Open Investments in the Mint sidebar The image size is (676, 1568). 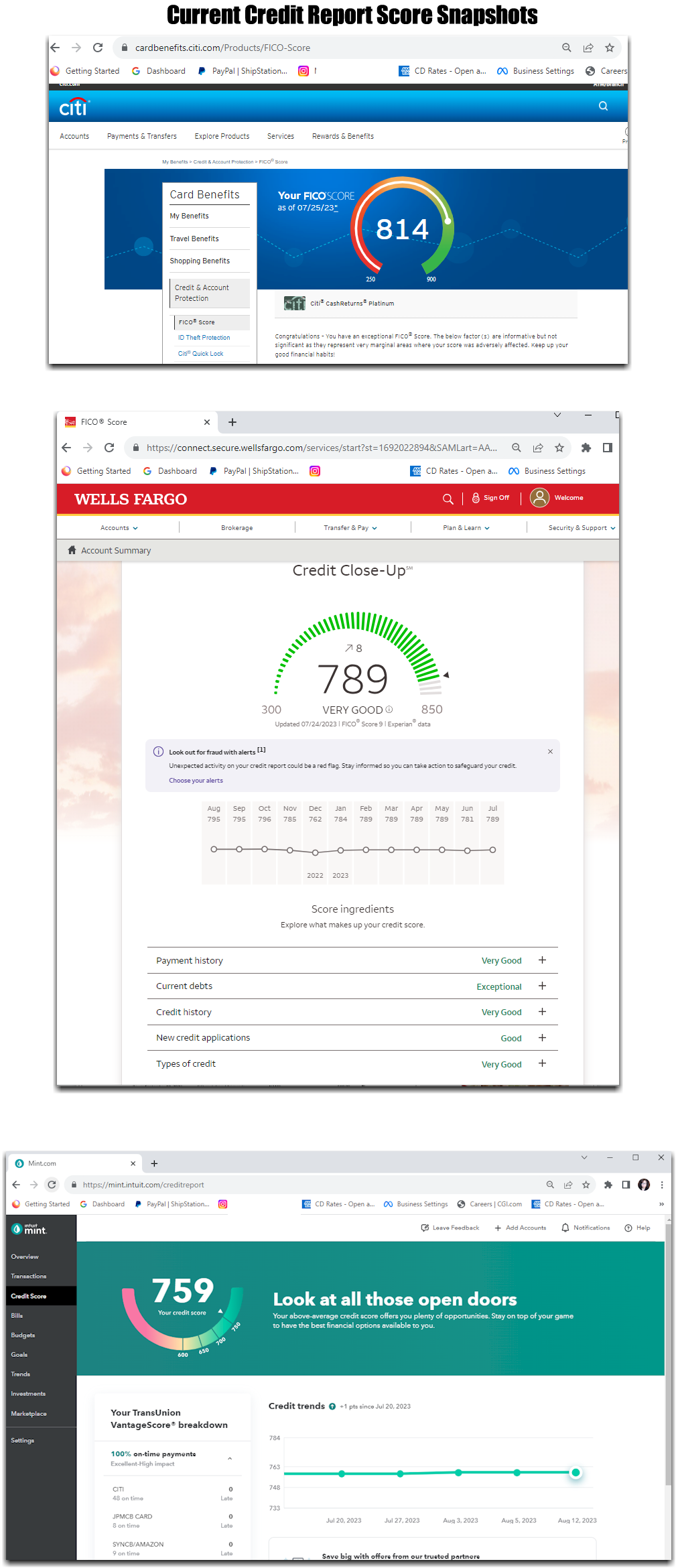point(28,1394)
